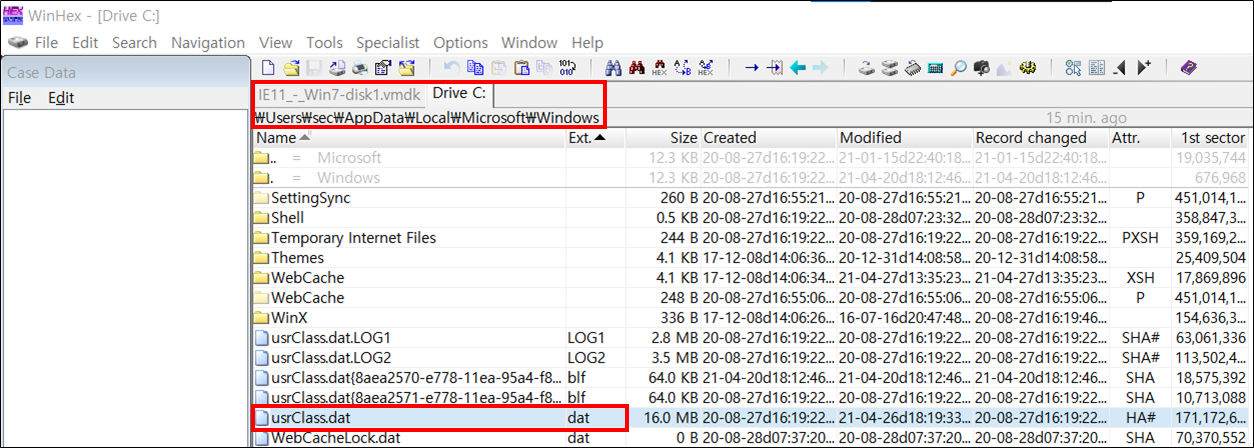Sort by the Name column header
The image size is (1254, 448).
coord(408,137)
